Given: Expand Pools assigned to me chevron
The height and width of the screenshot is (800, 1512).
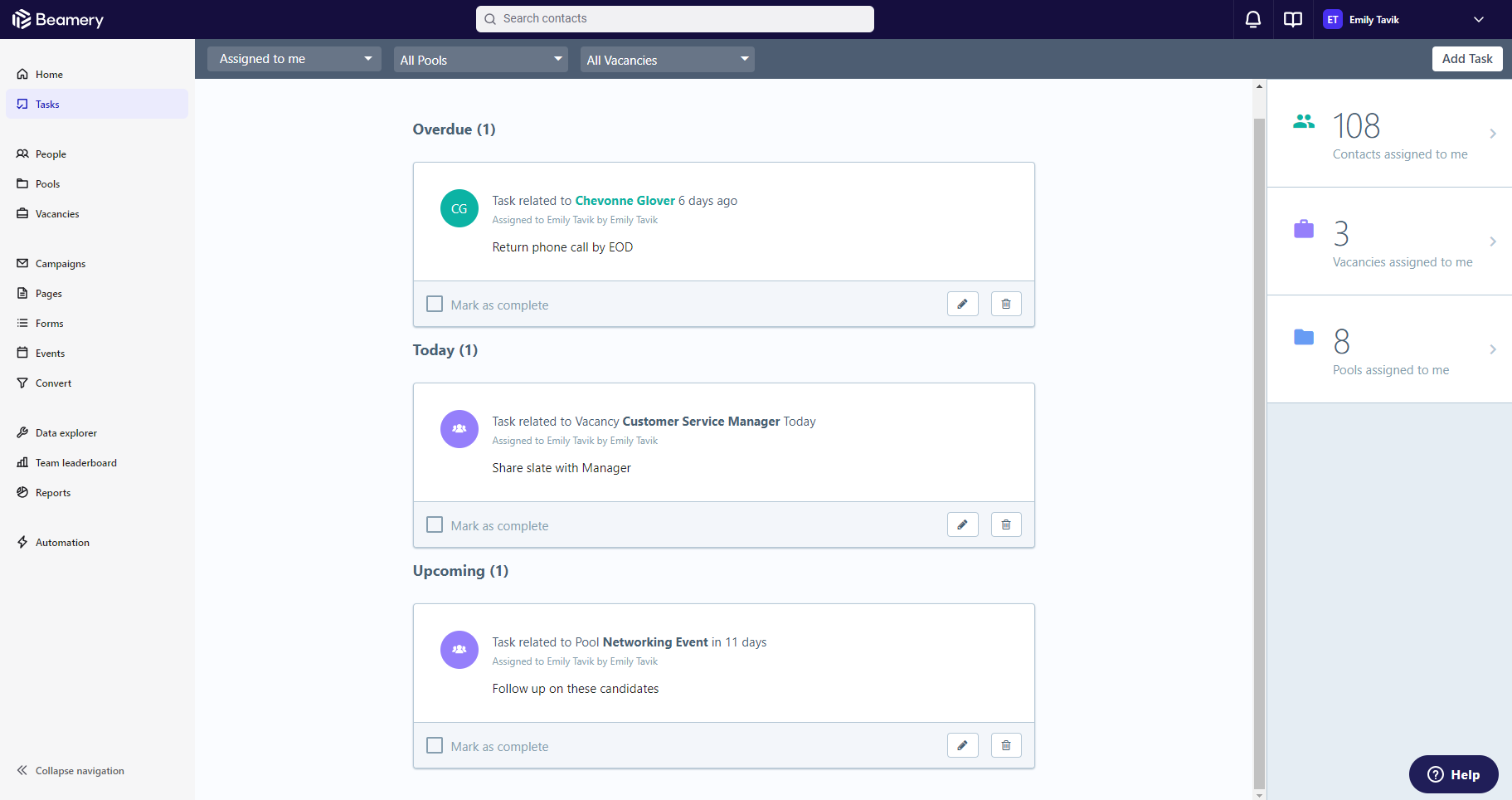Looking at the screenshot, I should click(1493, 349).
